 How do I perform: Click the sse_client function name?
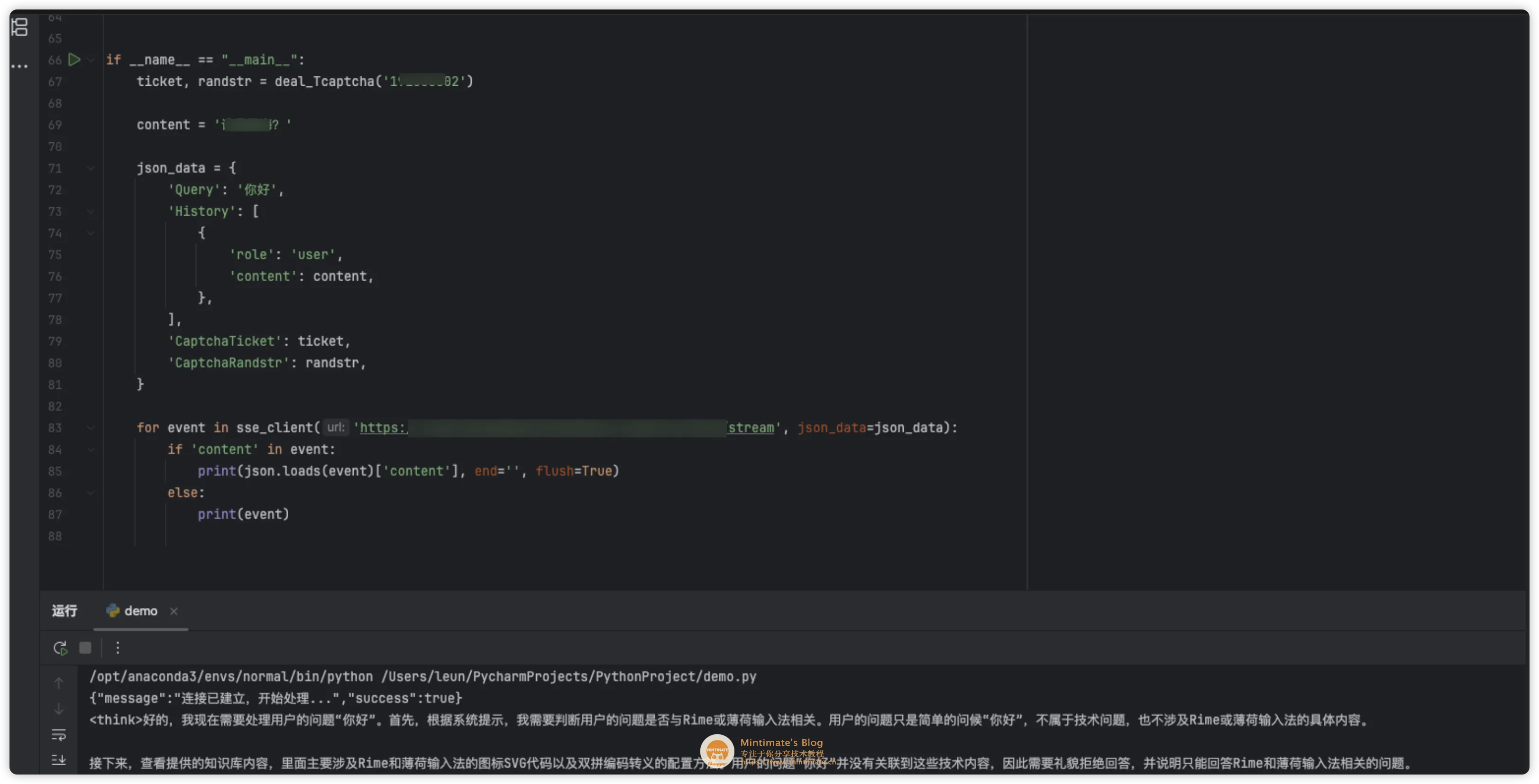click(x=274, y=428)
